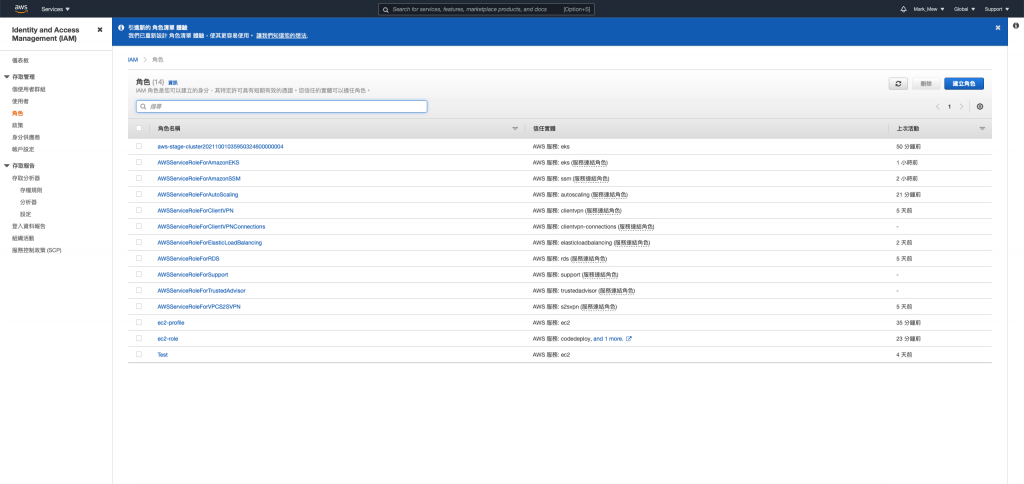Sort by last activity column arrow
This screenshot has width=1024, height=484.
coord(982,129)
